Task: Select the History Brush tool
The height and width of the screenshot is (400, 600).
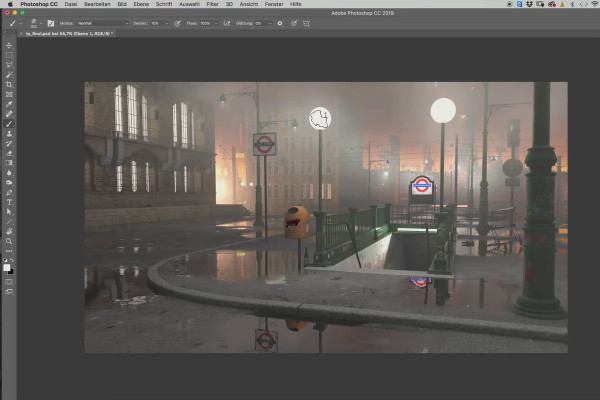Action: [9, 143]
